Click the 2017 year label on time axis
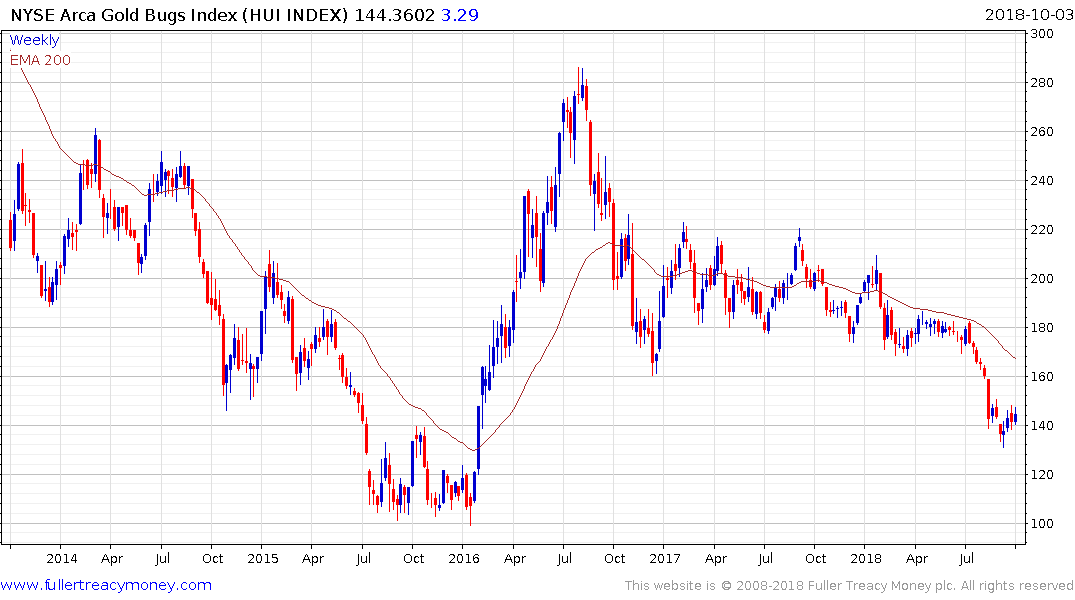 (664, 558)
